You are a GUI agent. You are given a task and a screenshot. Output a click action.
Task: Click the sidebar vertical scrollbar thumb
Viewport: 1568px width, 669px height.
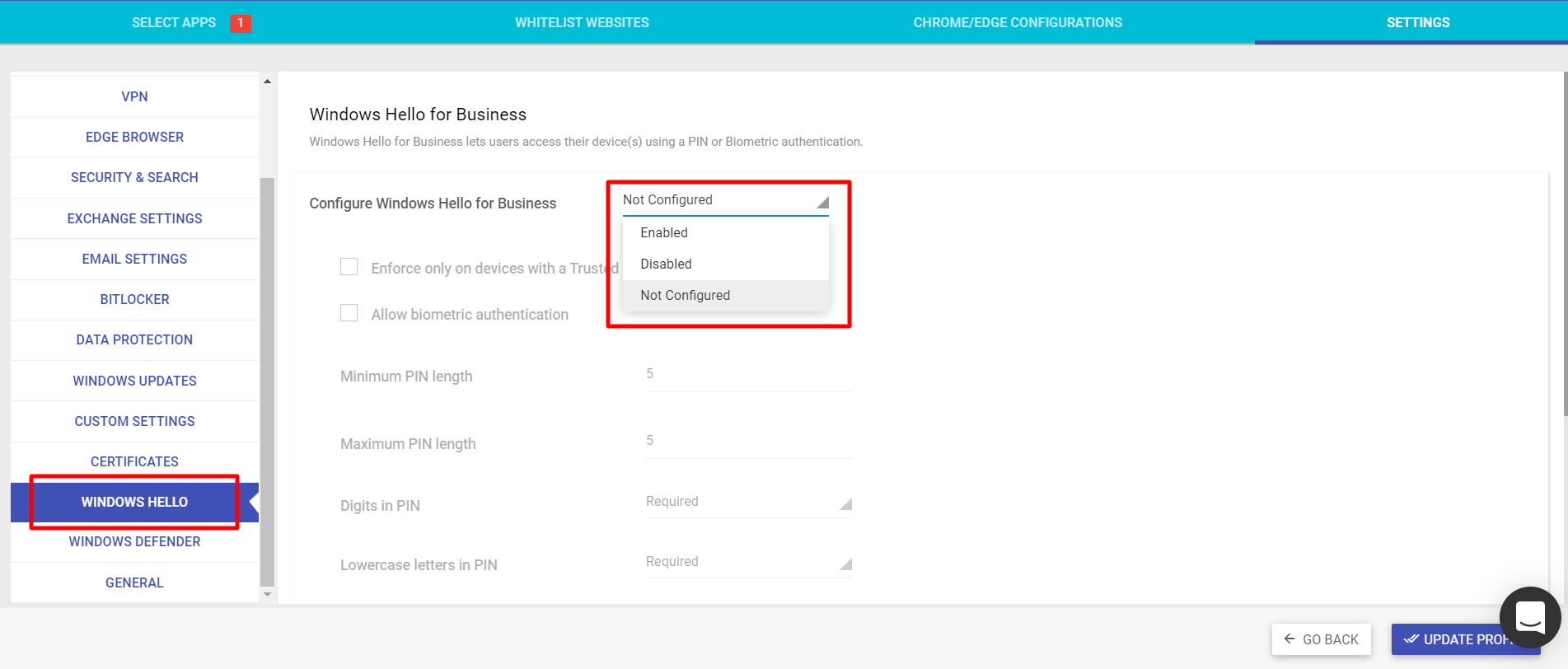[267, 381]
